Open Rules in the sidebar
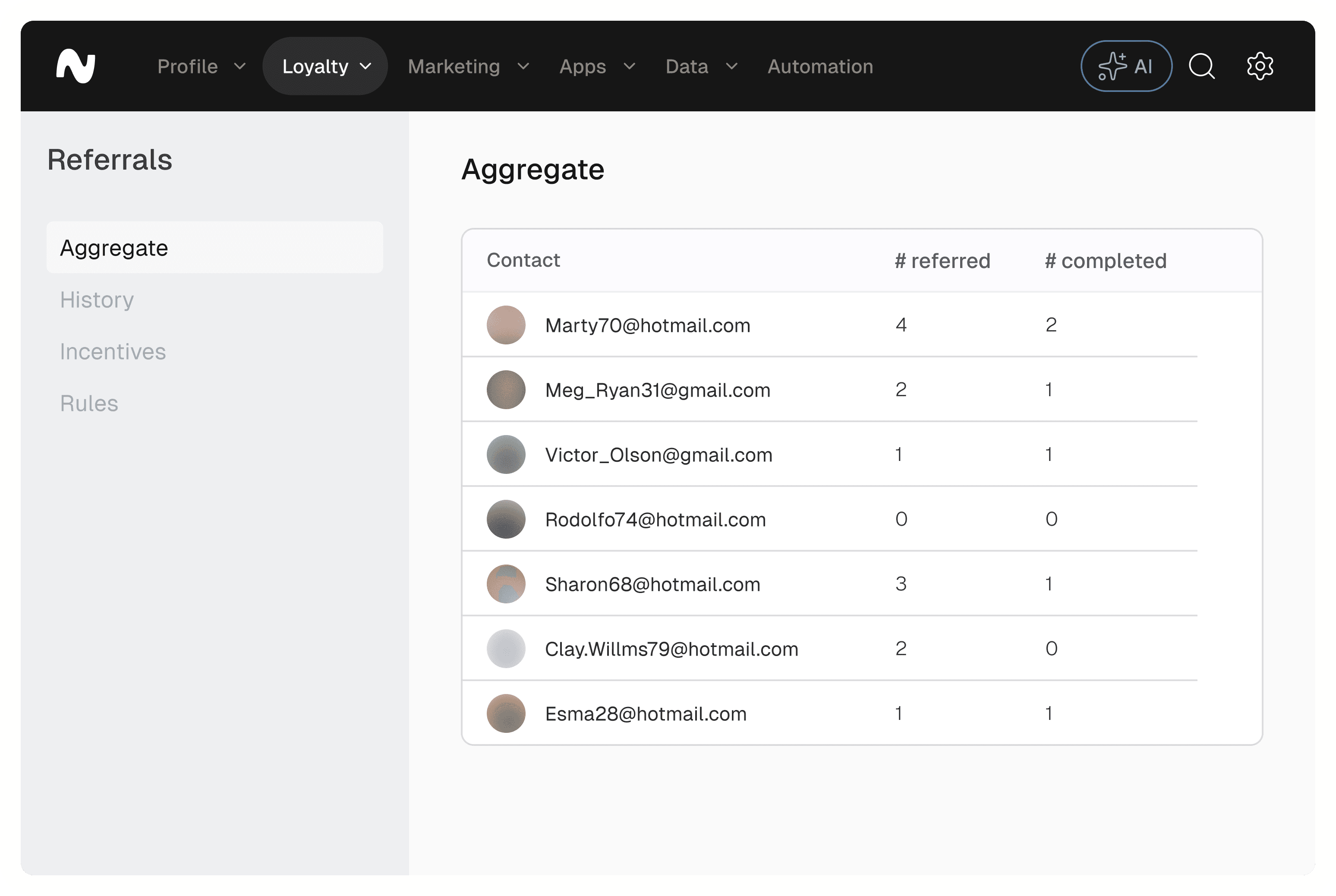Image resolution: width=1336 pixels, height=896 pixels. click(89, 404)
